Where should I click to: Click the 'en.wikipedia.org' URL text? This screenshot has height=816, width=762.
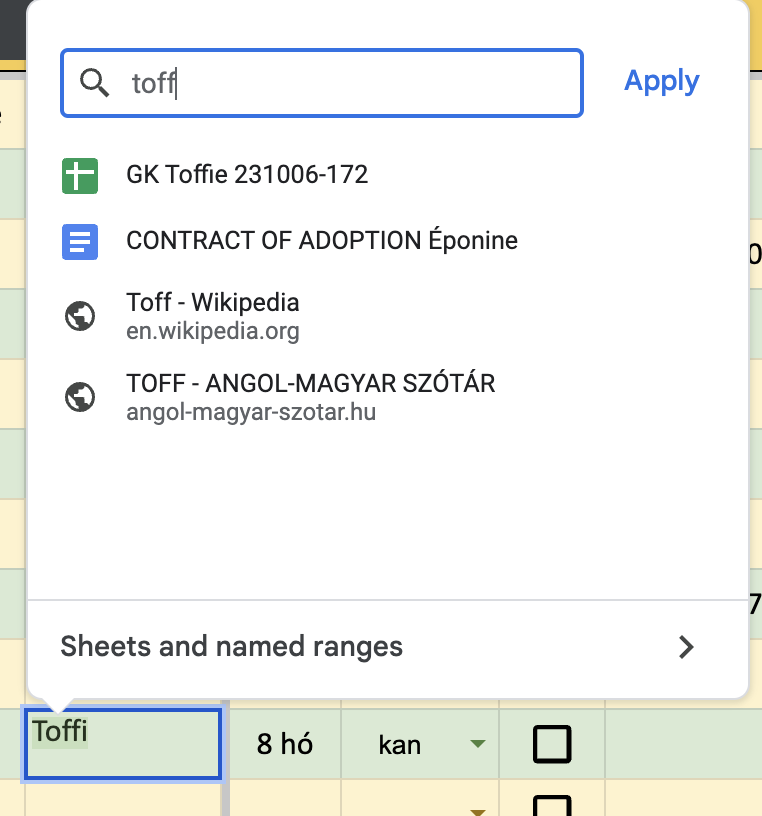(212, 332)
